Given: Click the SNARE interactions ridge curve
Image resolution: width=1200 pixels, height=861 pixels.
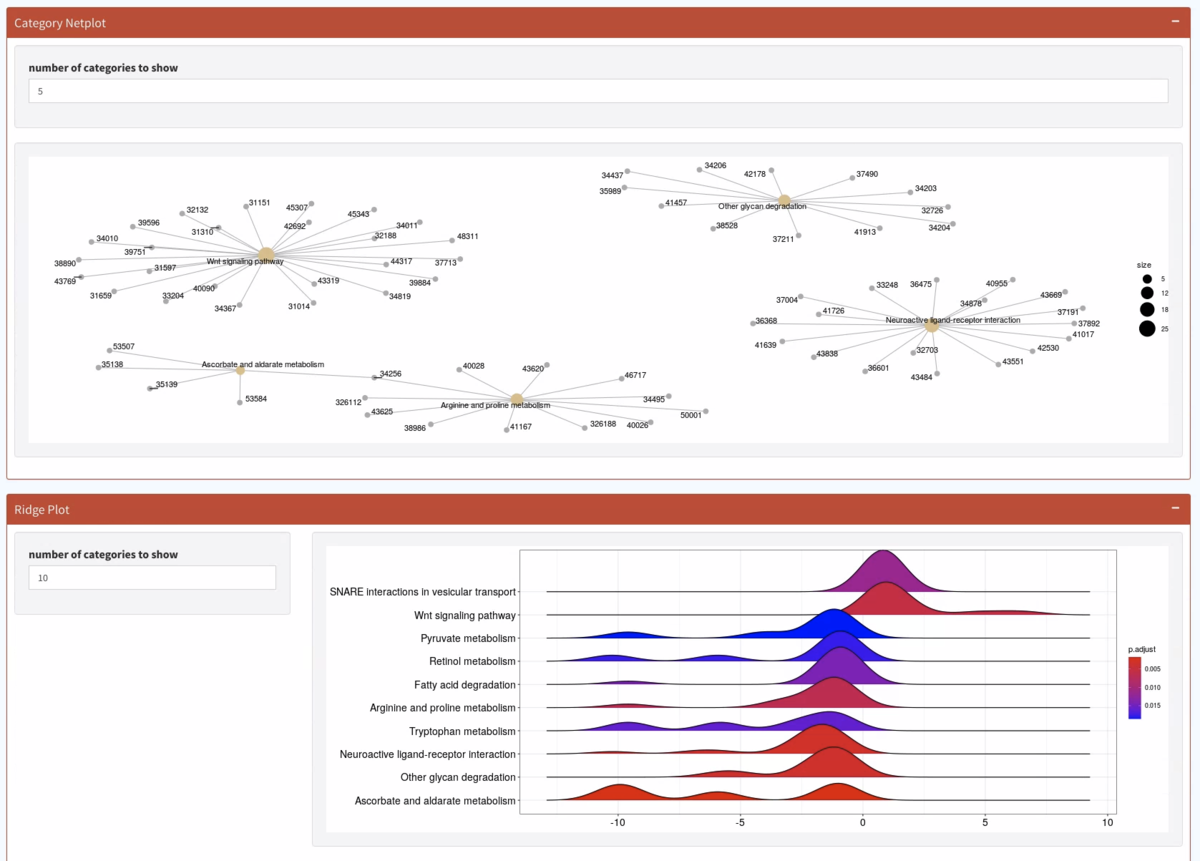Looking at the screenshot, I should pyautogui.click(x=882, y=572).
